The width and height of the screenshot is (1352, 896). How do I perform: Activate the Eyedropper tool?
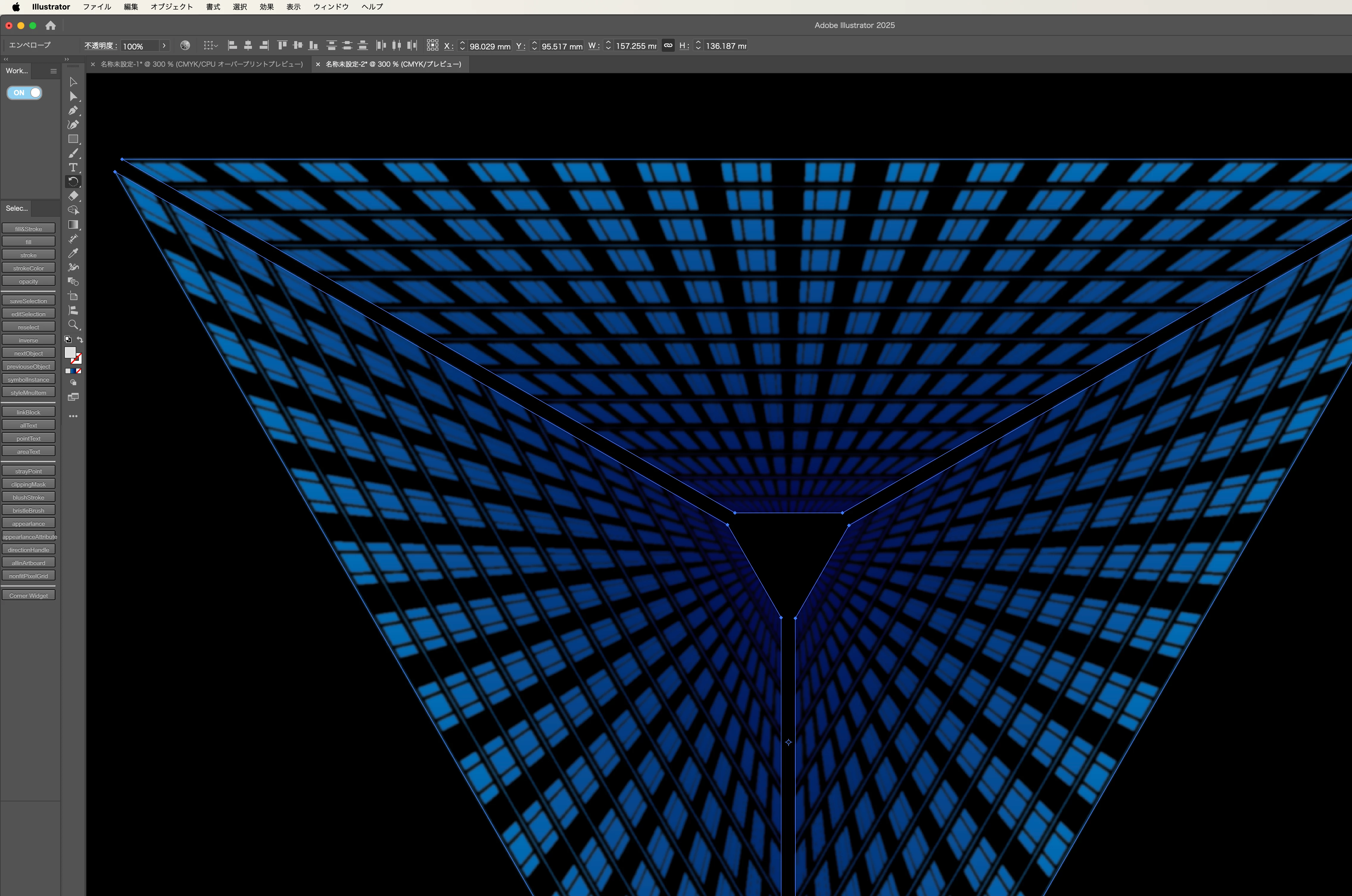click(x=73, y=253)
